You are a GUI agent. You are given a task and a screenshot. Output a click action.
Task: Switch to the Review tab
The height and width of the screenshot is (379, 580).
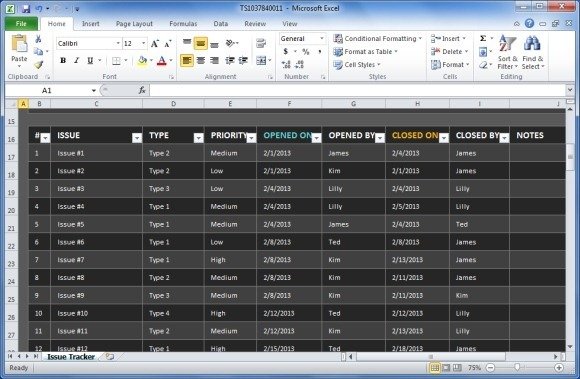[255, 24]
